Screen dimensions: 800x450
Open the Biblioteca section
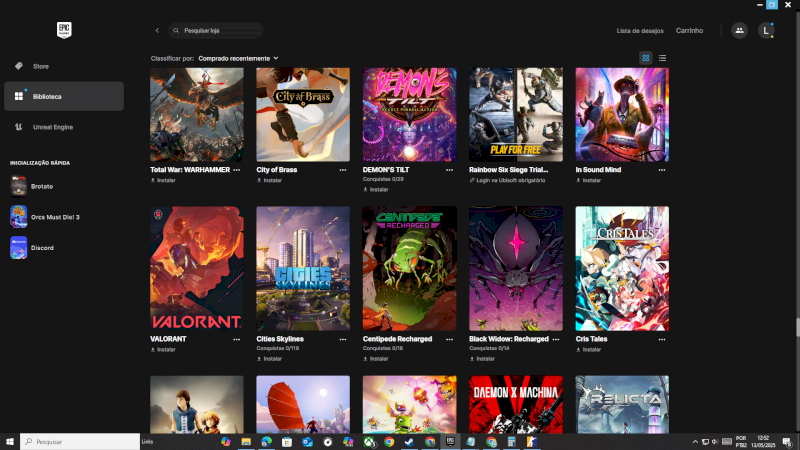click(x=64, y=96)
